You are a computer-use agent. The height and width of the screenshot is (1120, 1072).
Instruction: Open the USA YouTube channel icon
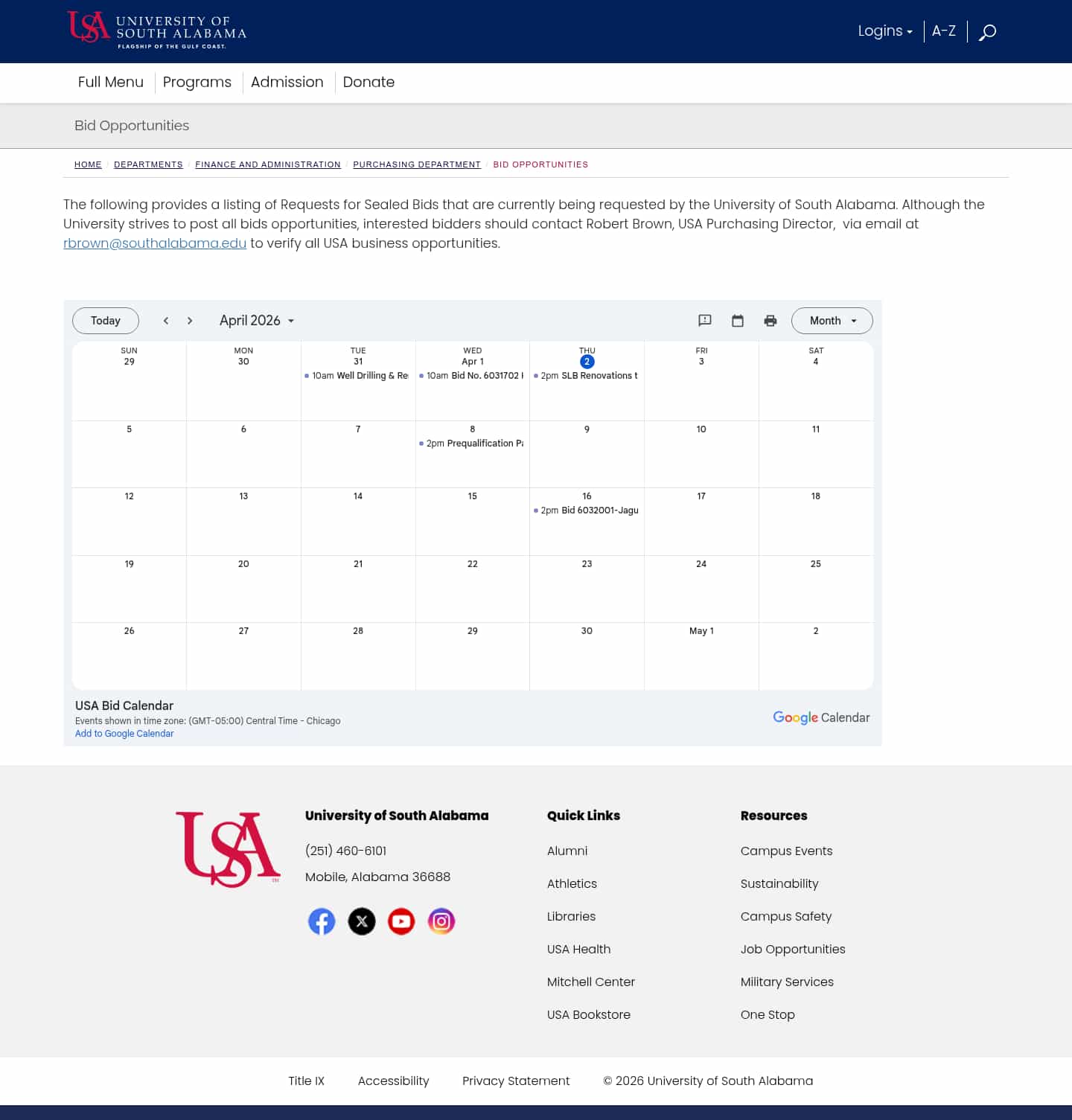[401, 921]
